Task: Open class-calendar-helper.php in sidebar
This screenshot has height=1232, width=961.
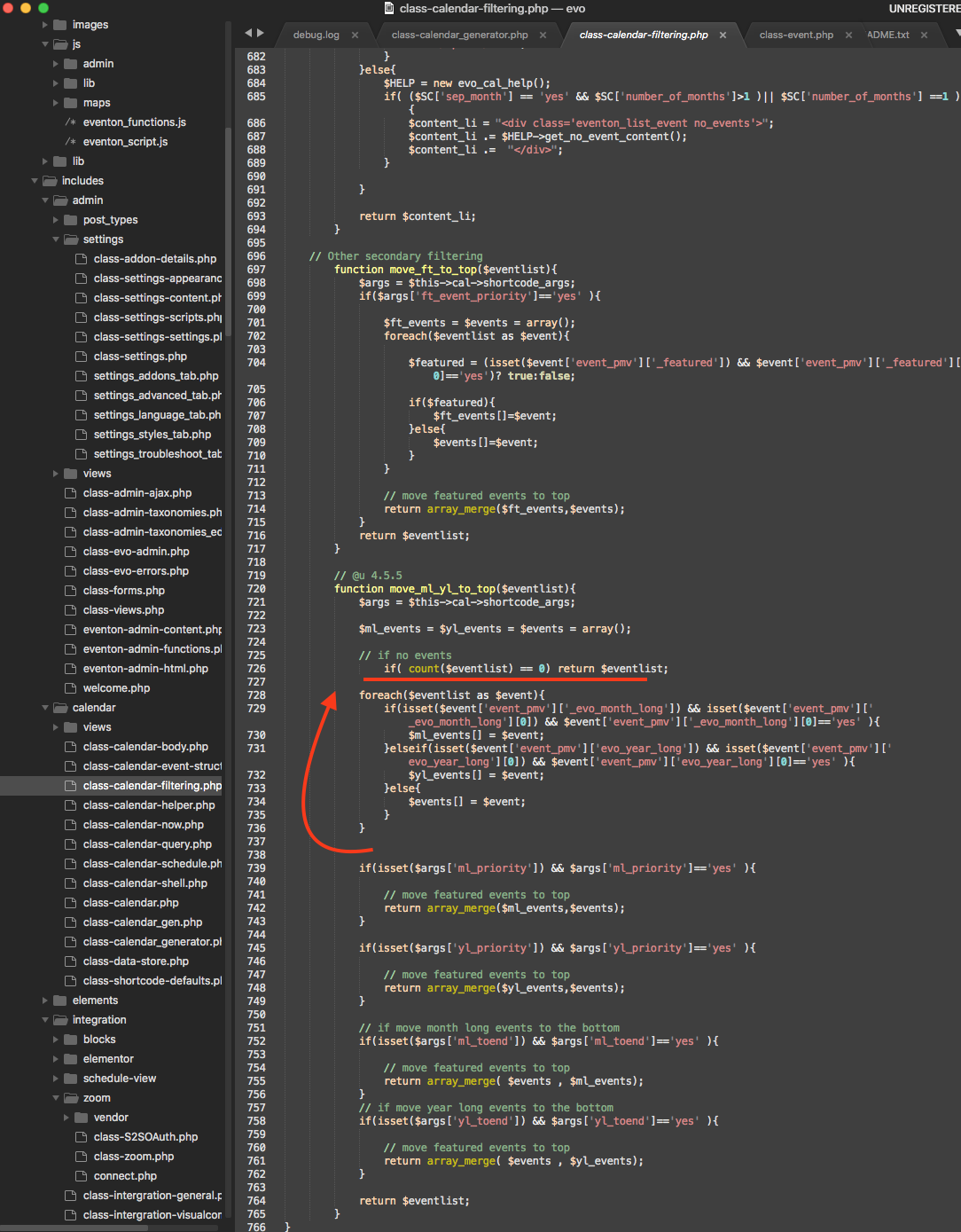Action: pyautogui.click(x=149, y=805)
